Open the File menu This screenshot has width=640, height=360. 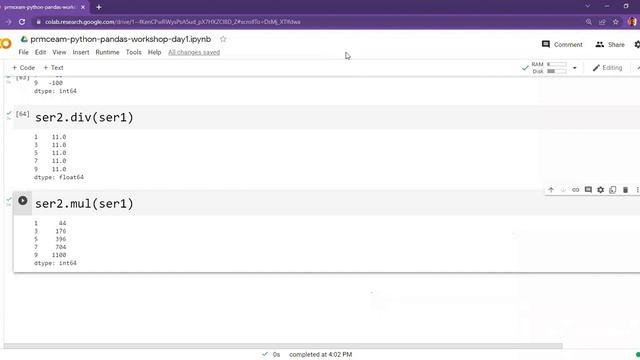tap(24, 52)
